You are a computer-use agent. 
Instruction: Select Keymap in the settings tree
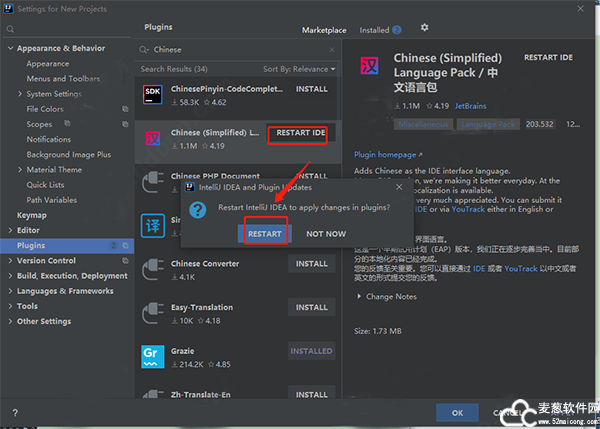click(32, 215)
